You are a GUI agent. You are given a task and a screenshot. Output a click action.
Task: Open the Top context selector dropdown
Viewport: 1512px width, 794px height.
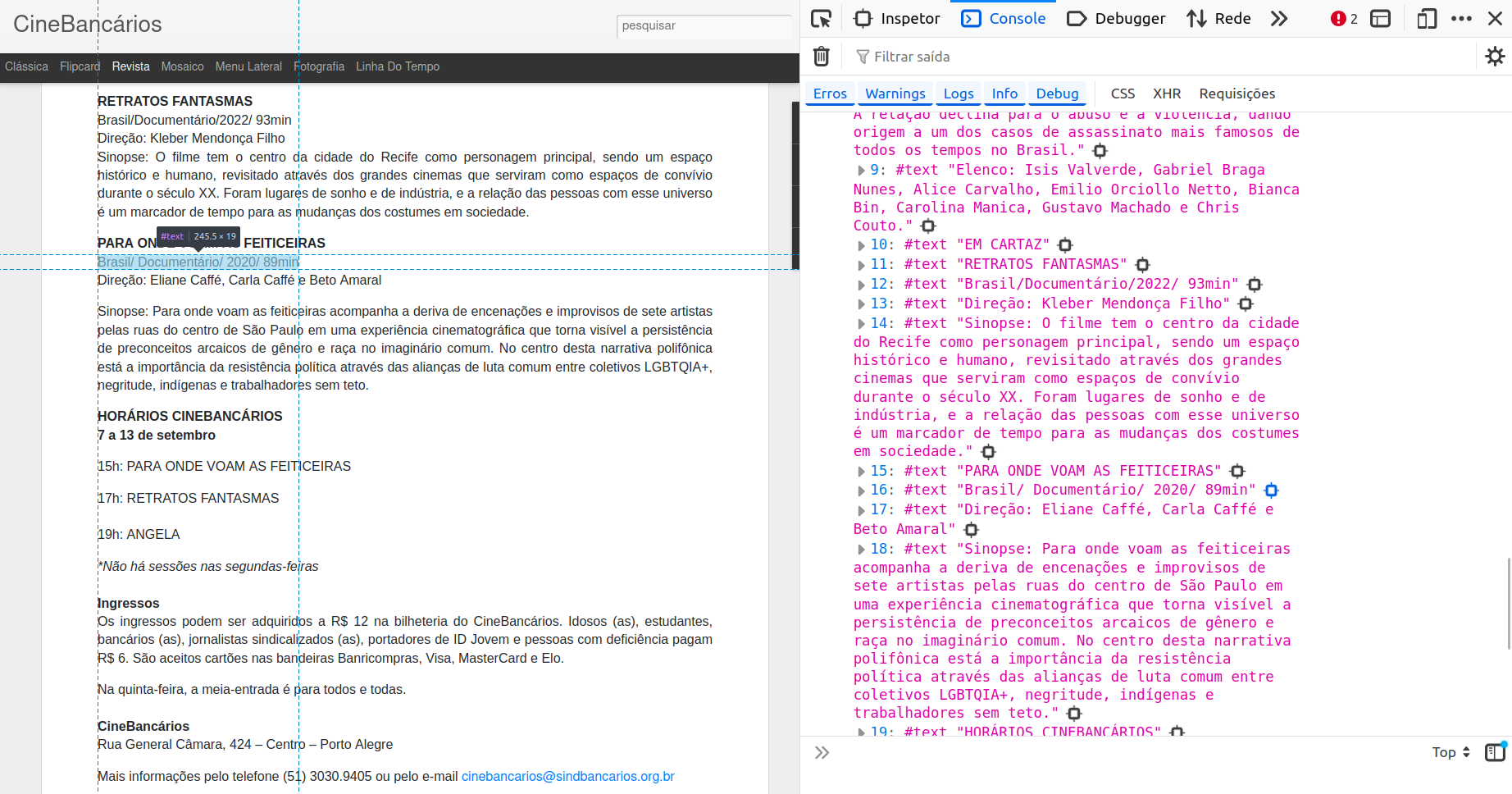(1451, 752)
